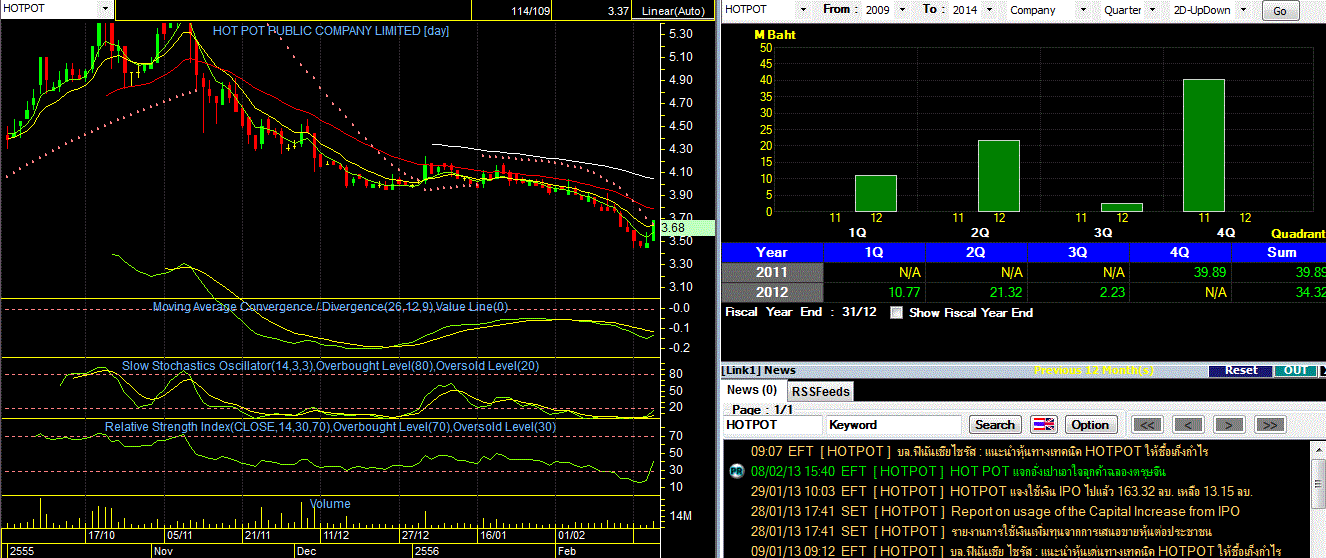This screenshot has width=1326, height=558.
Task: Click the 114/109 value in the chart header
Action: [531, 11]
